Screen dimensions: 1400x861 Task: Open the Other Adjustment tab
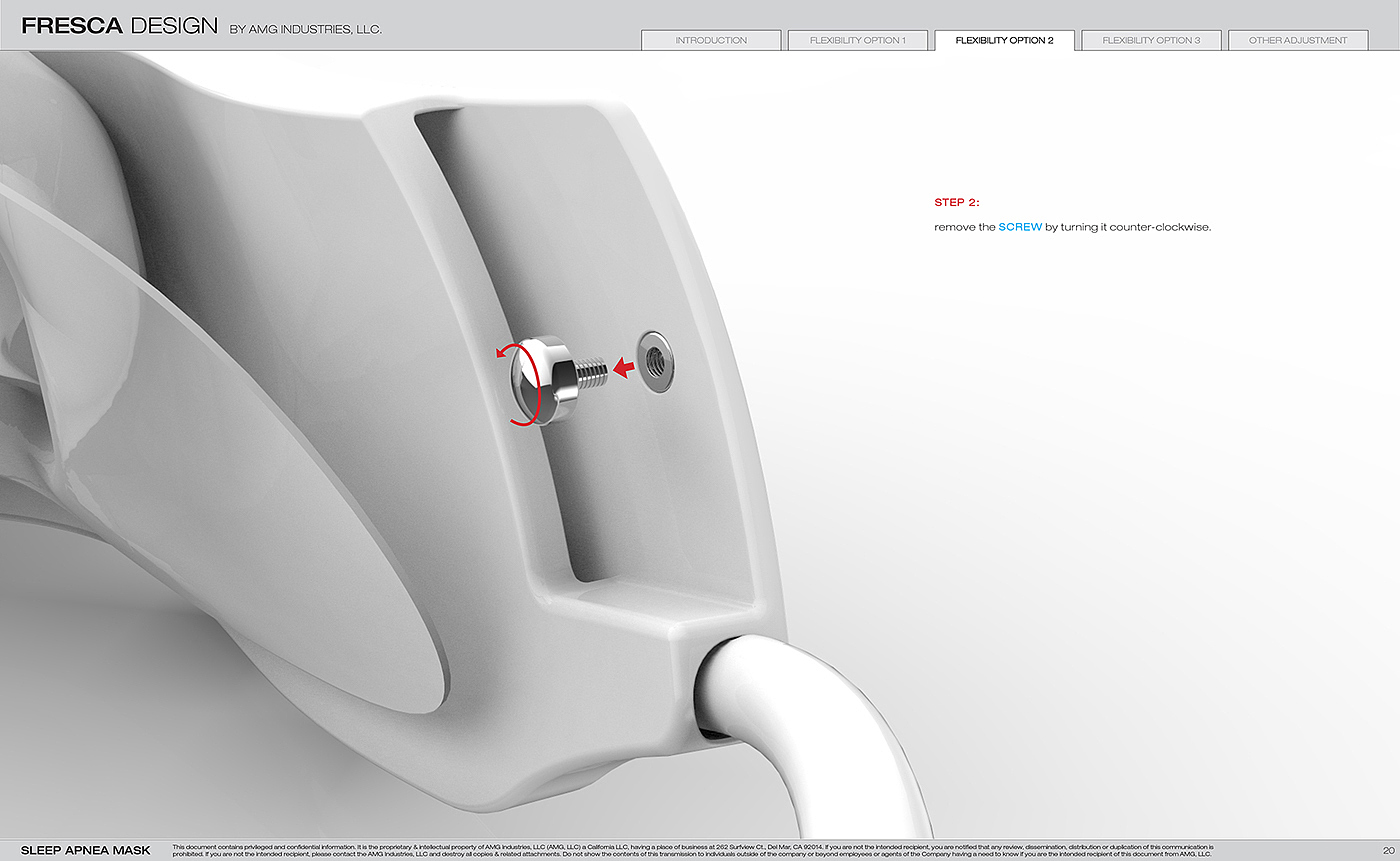coord(1298,40)
